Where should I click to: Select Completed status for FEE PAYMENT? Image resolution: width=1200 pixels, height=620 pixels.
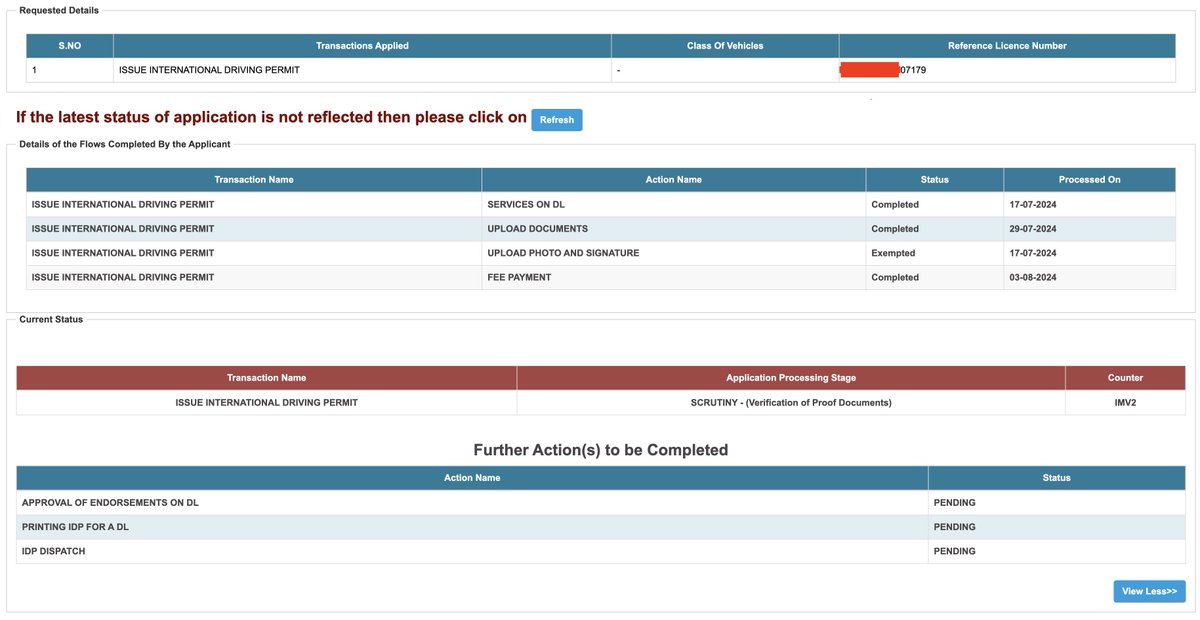coord(934,277)
